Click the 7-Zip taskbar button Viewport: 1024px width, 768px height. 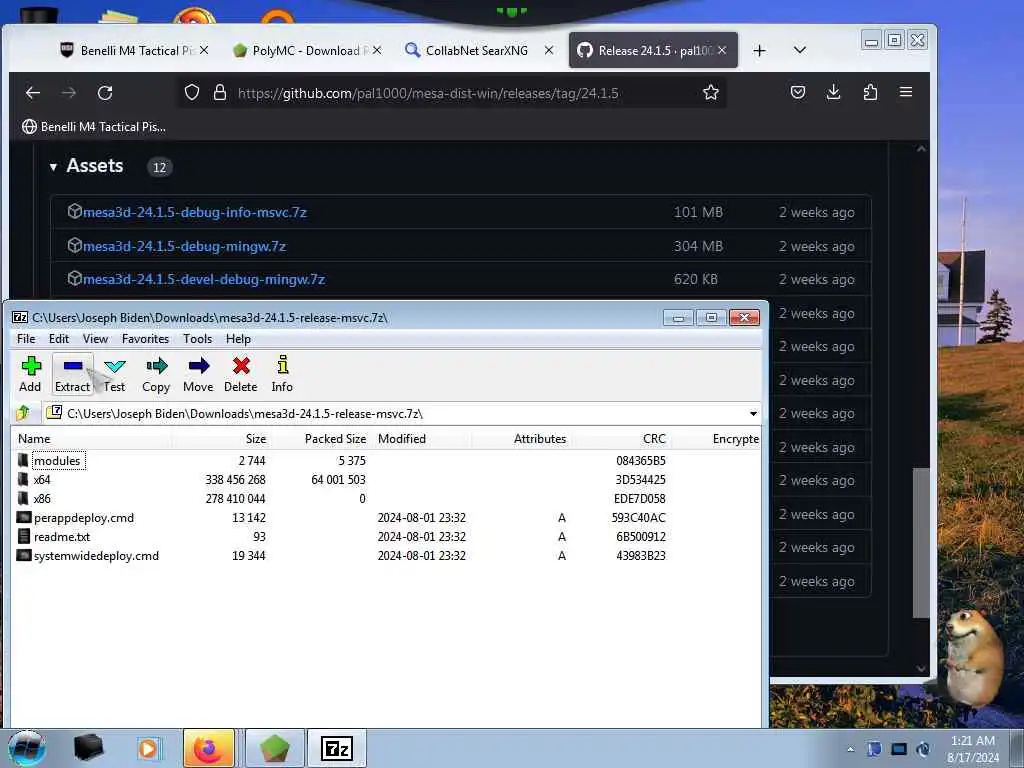click(337, 748)
